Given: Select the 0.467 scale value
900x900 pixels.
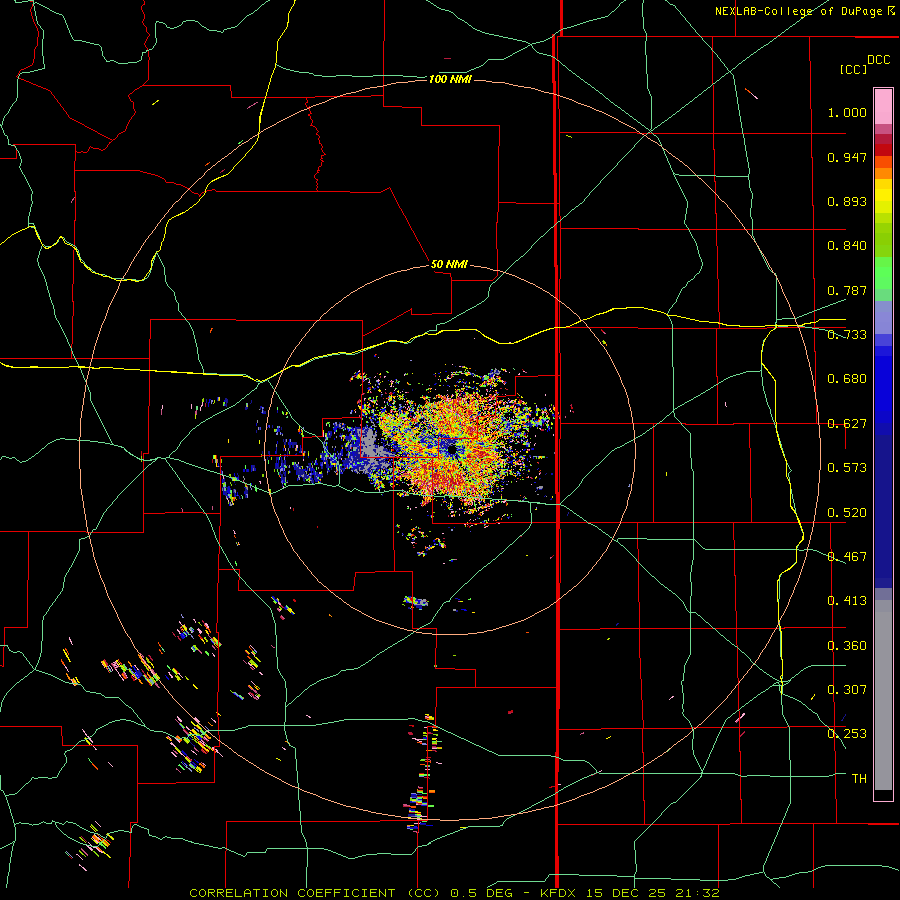Looking at the screenshot, I should [847, 557].
